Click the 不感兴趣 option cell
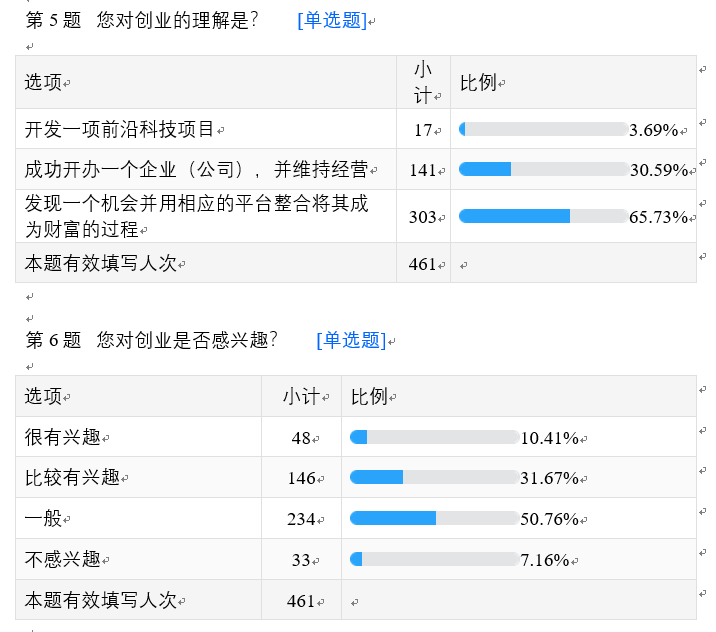This screenshot has width=716, height=632. pyautogui.click(x=63, y=559)
